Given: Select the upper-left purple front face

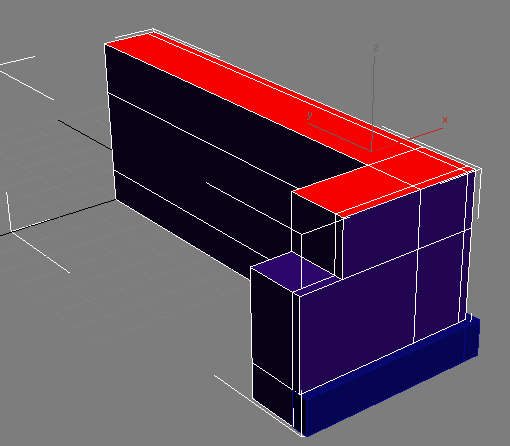Looking at the screenshot, I should 380,233.
